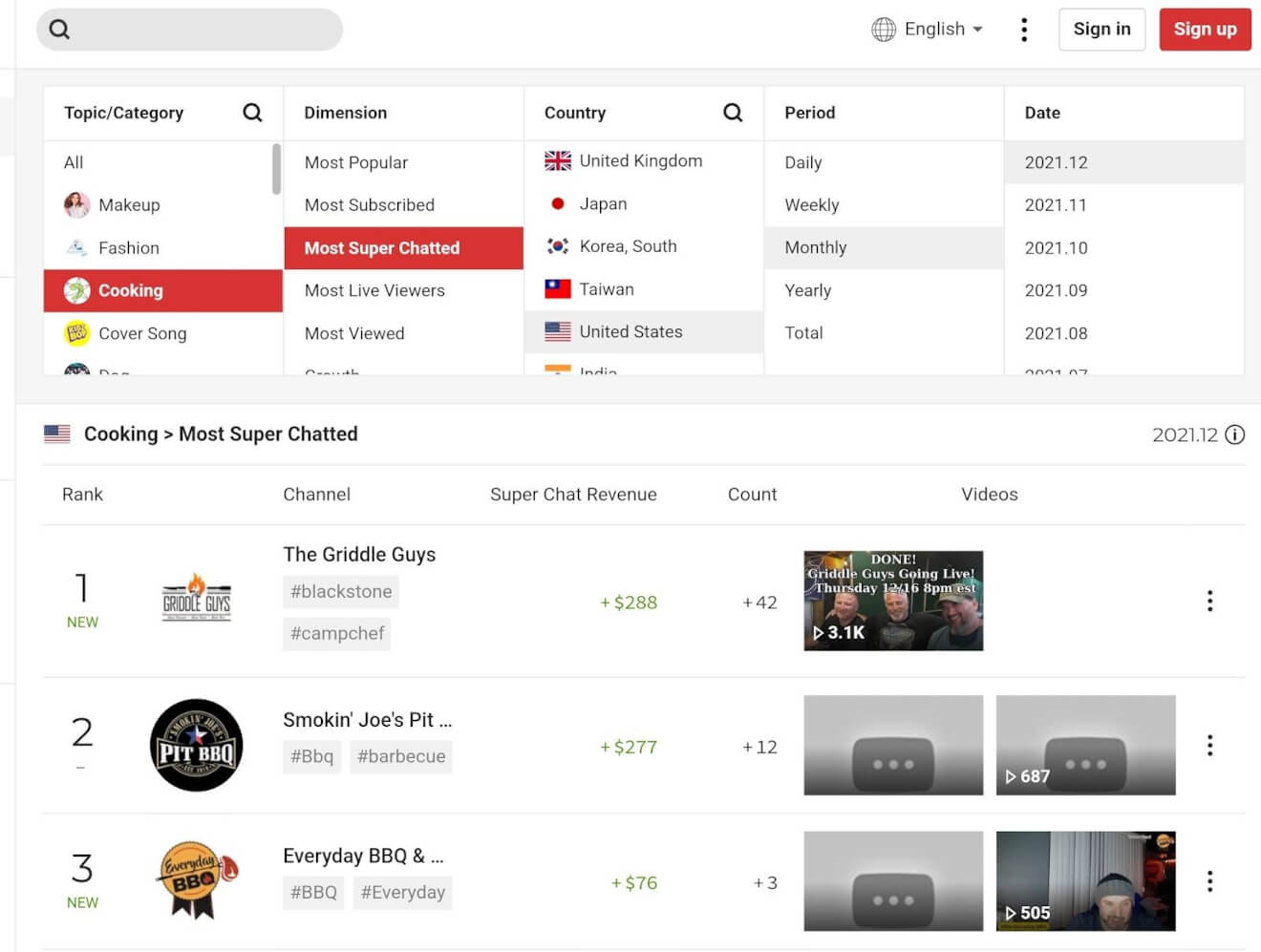This screenshot has height=952, width=1261.
Task: Click the #Bbq tag
Action: pos(312,756)
